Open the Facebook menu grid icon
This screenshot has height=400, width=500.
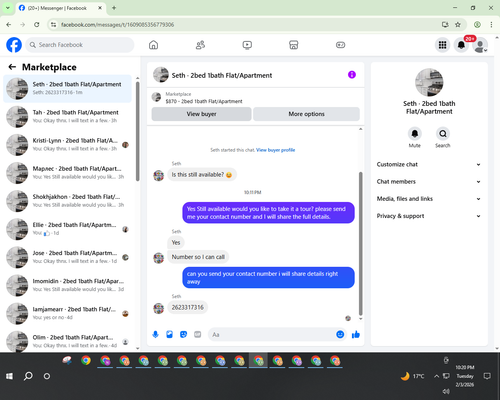(442, 45)
